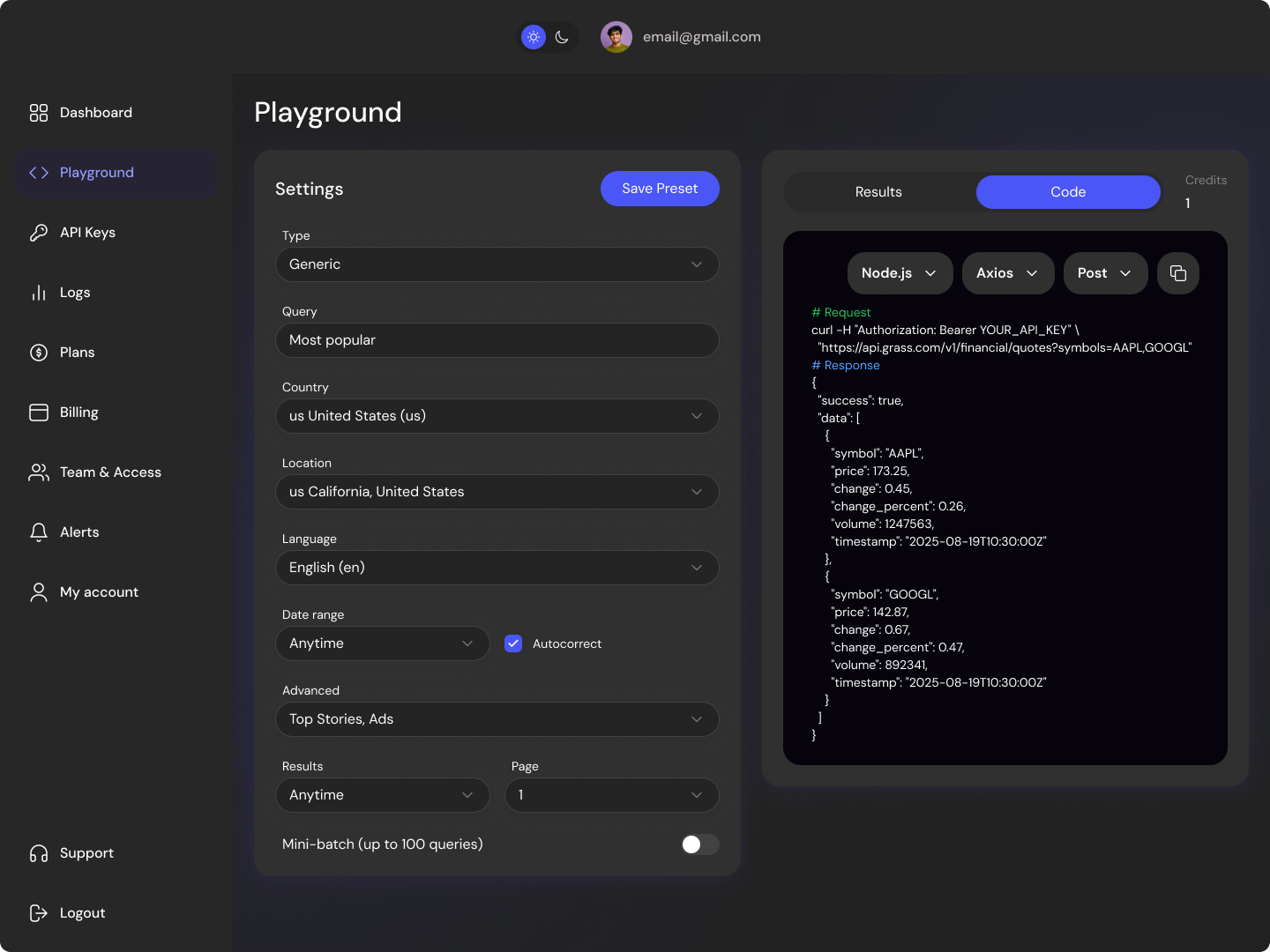The height and width of the screenshot is (952, 1270).
Task: Select the Team & Access people icon
Action: (38, 472)
